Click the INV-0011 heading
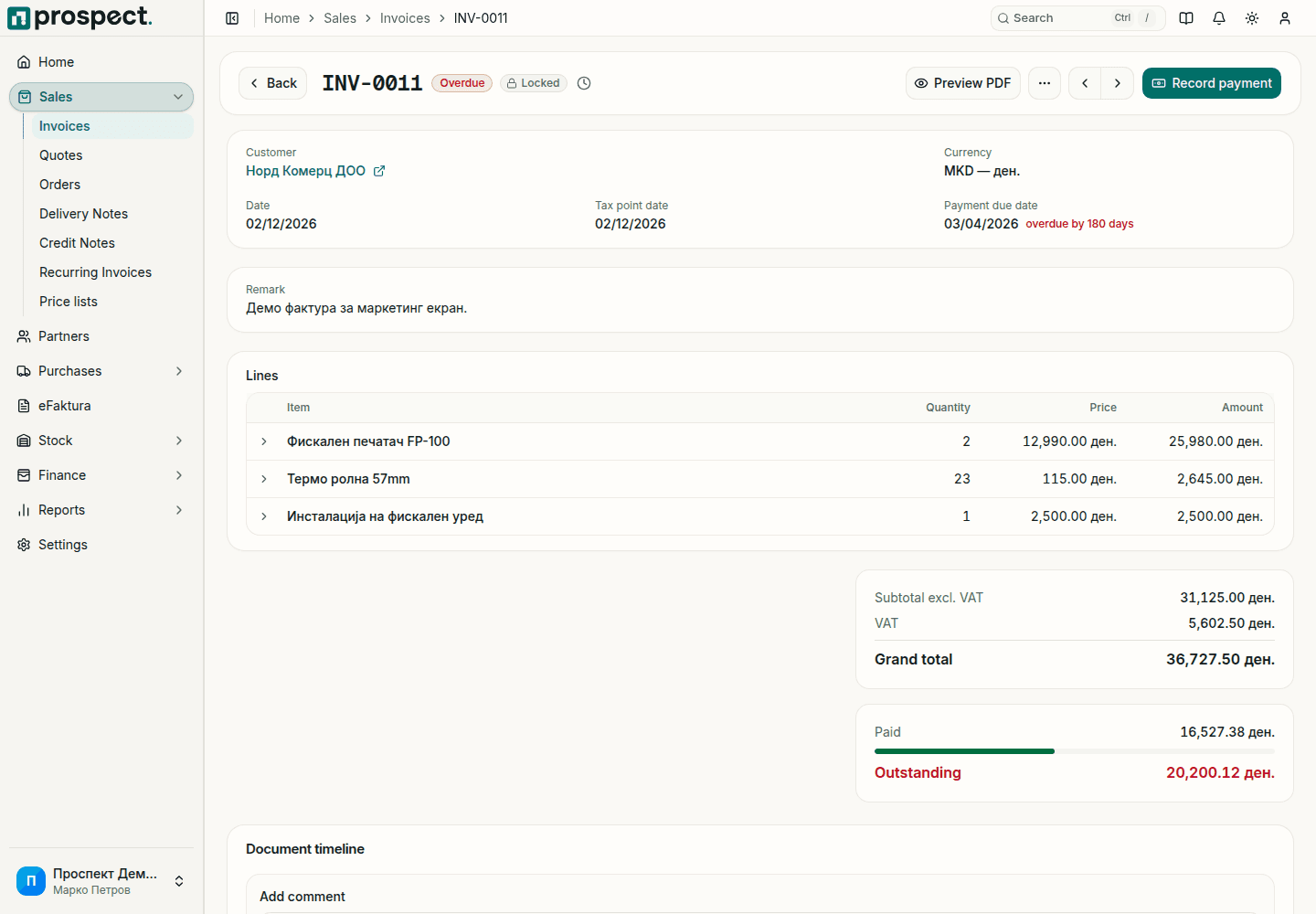Viewport: 1316px width, 914px height. coord(372,83)
